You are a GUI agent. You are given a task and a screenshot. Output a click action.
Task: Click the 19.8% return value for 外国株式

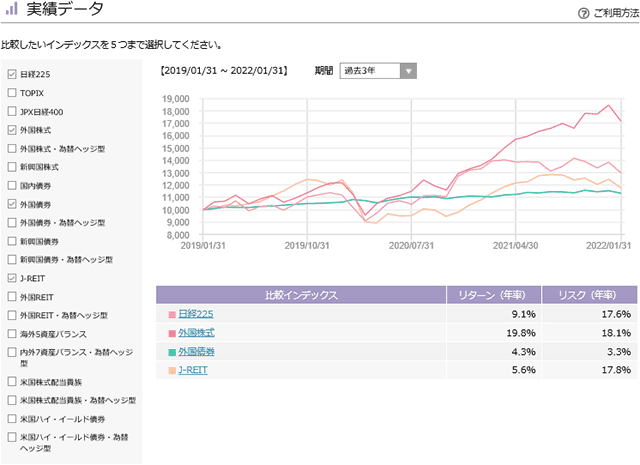[x=521, y=333]
